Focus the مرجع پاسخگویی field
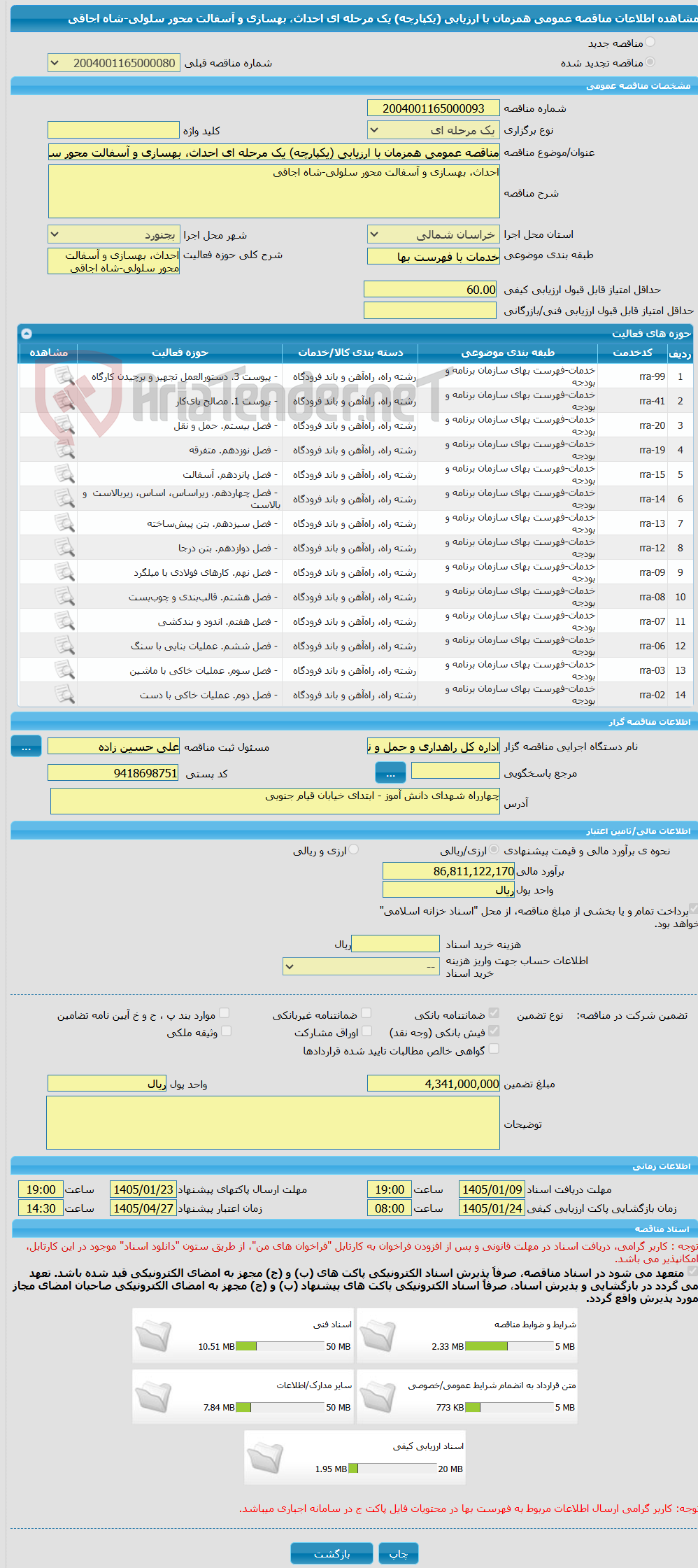 coord(455,771)
